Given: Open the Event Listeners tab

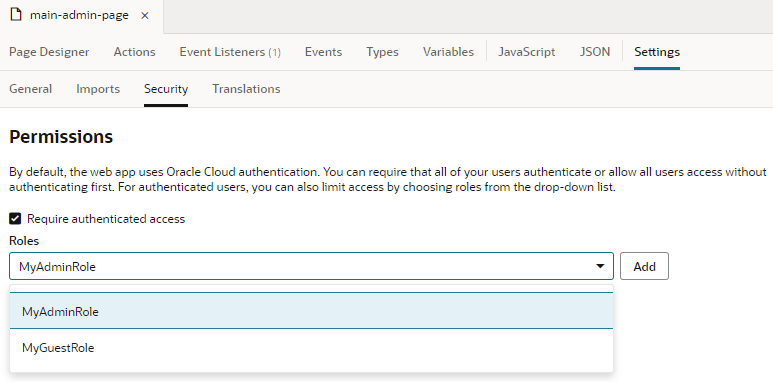Looking at the screenshot, I should (230, 52).
